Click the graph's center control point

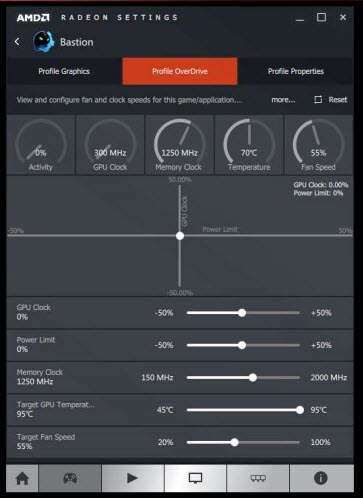tap(180, 236)
